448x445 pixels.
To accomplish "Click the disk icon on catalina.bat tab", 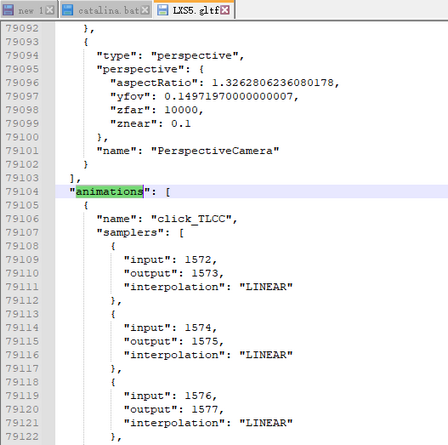I will pyautogui.click(x=68, y=10).
